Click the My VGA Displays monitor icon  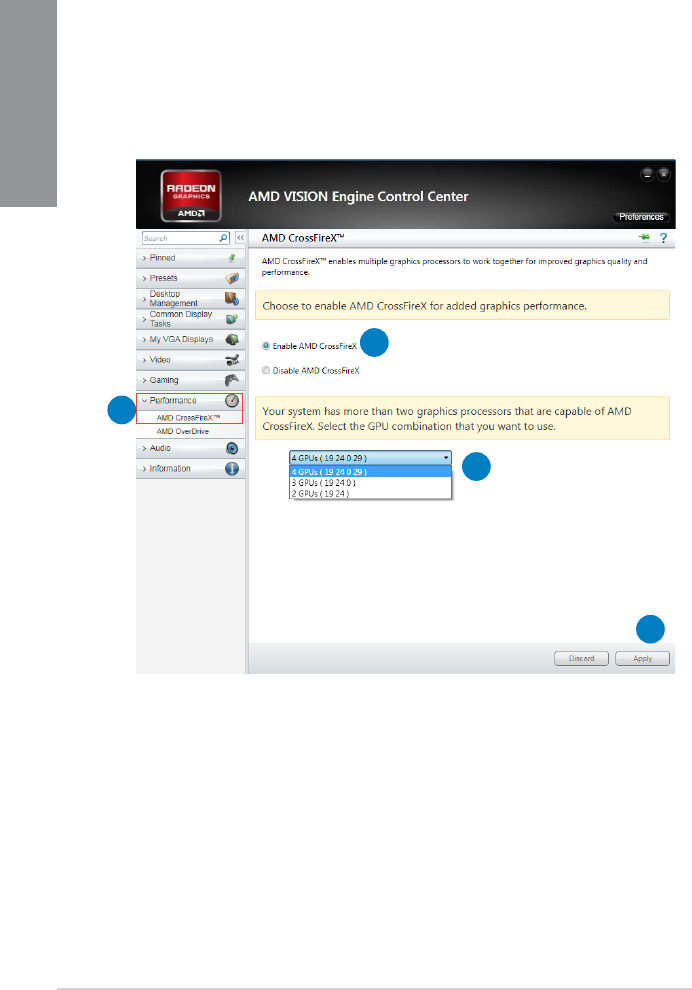coord(232,339)
